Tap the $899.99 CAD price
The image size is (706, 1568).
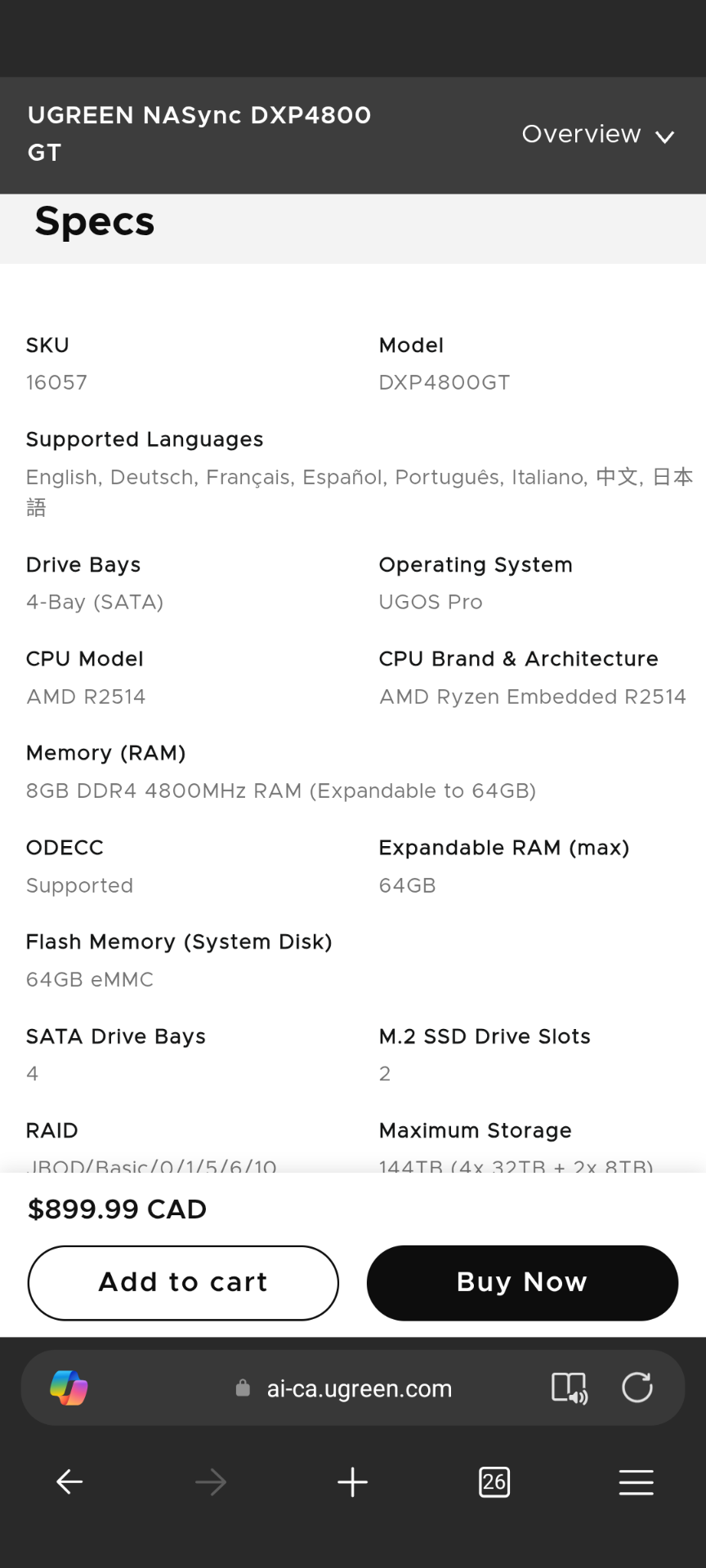click(117, 1209)
